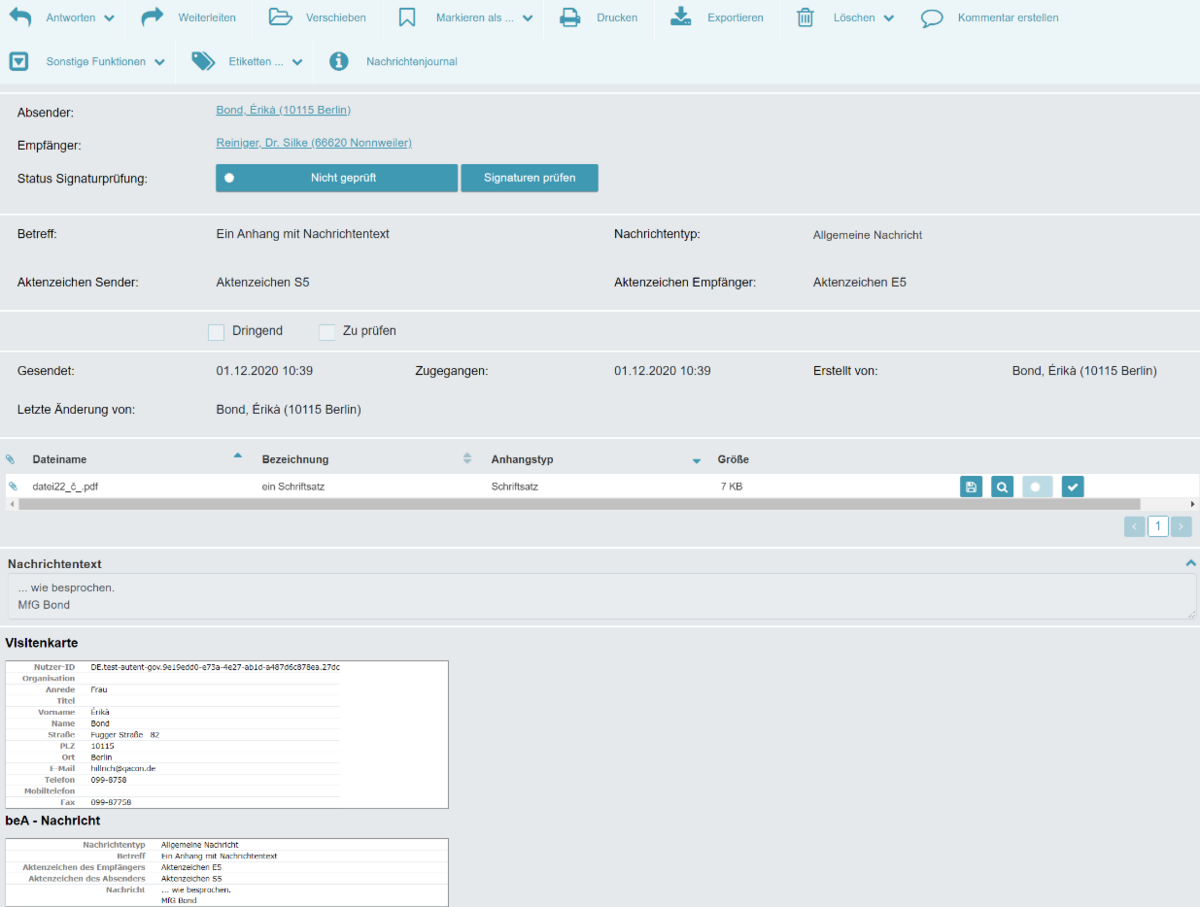The width and height of the screenshot is (1200, 907).
Task: Sort attachments by Dateiname ascending arrow
Action: click(x=237, y=456)
